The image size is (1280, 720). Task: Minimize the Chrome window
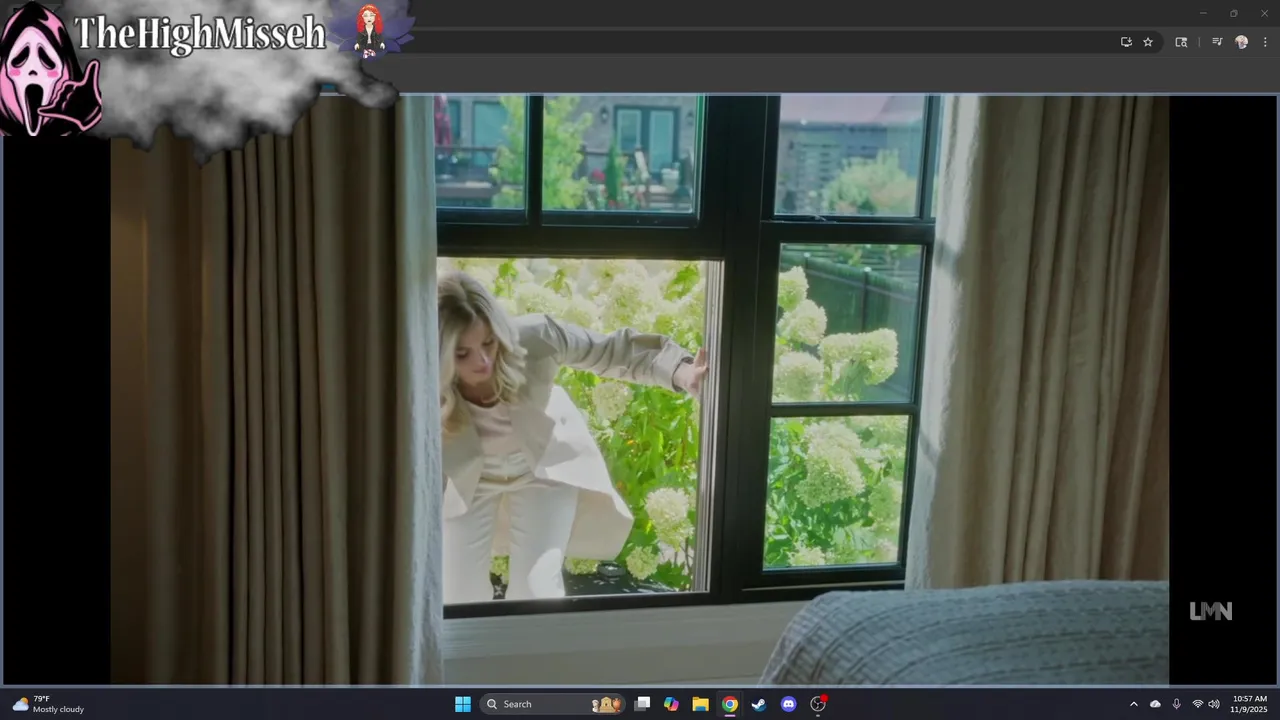pos(1203,13)
